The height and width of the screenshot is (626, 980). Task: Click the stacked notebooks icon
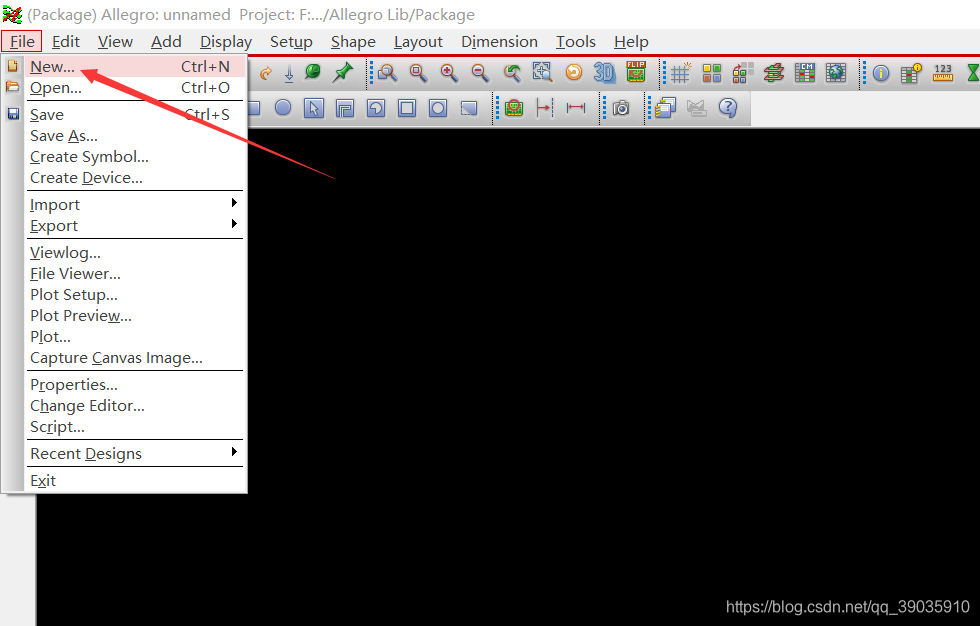coord(666,108)
